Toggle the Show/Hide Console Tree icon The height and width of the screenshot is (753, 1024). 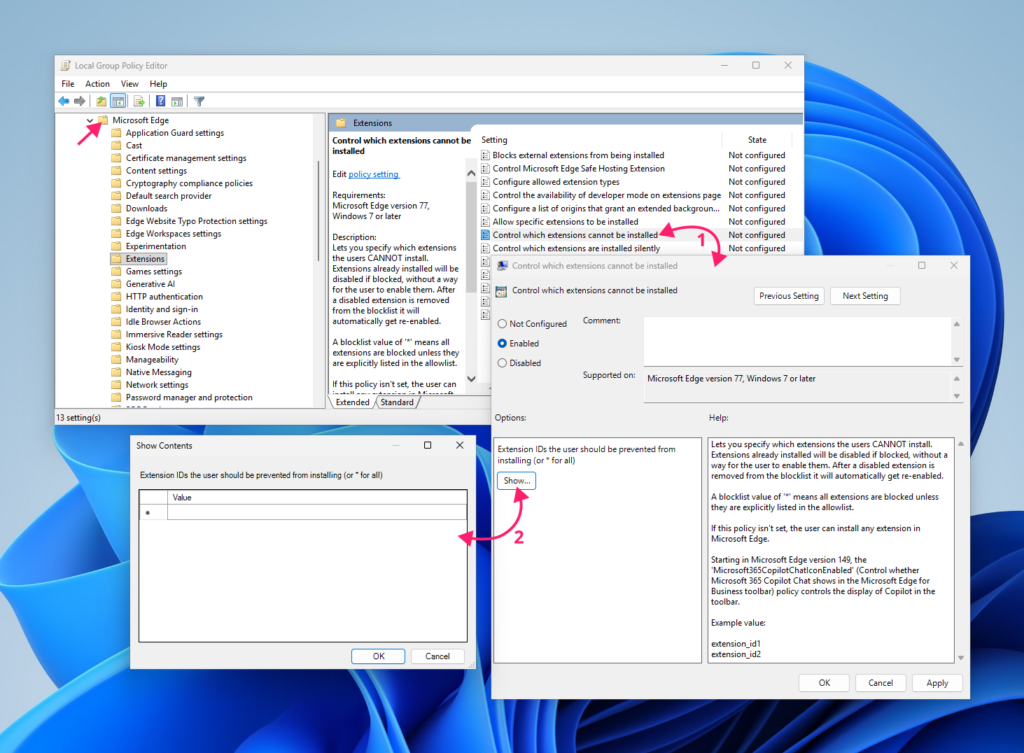point(118,101)
